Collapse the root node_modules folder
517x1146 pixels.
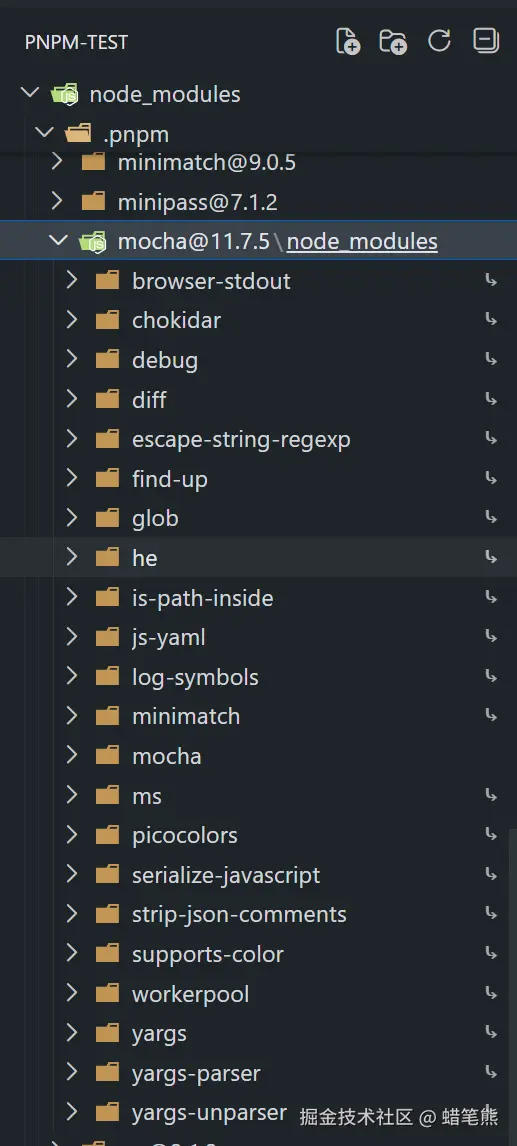29,93
